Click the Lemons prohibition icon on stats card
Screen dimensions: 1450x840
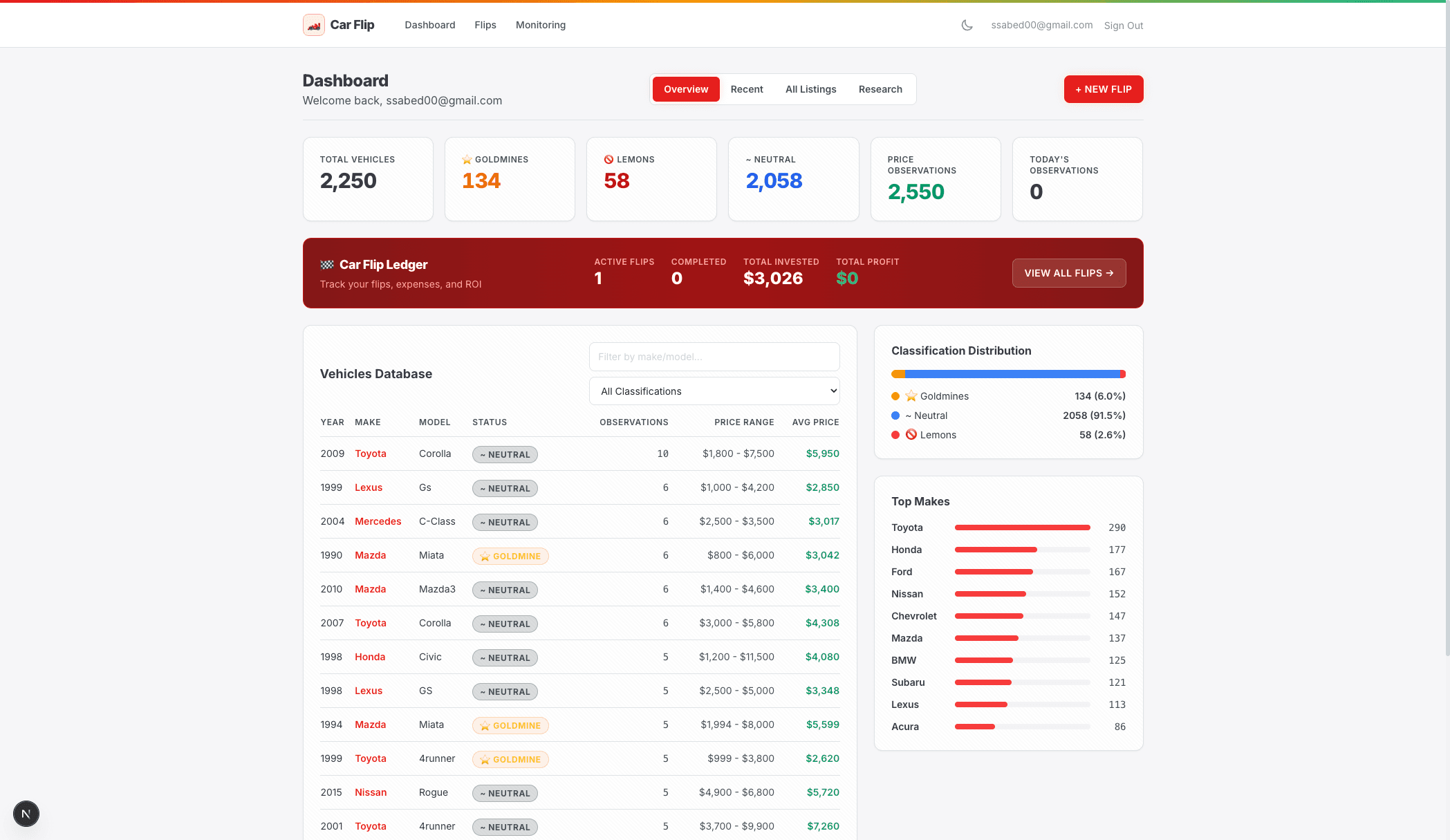coord(608,159)
